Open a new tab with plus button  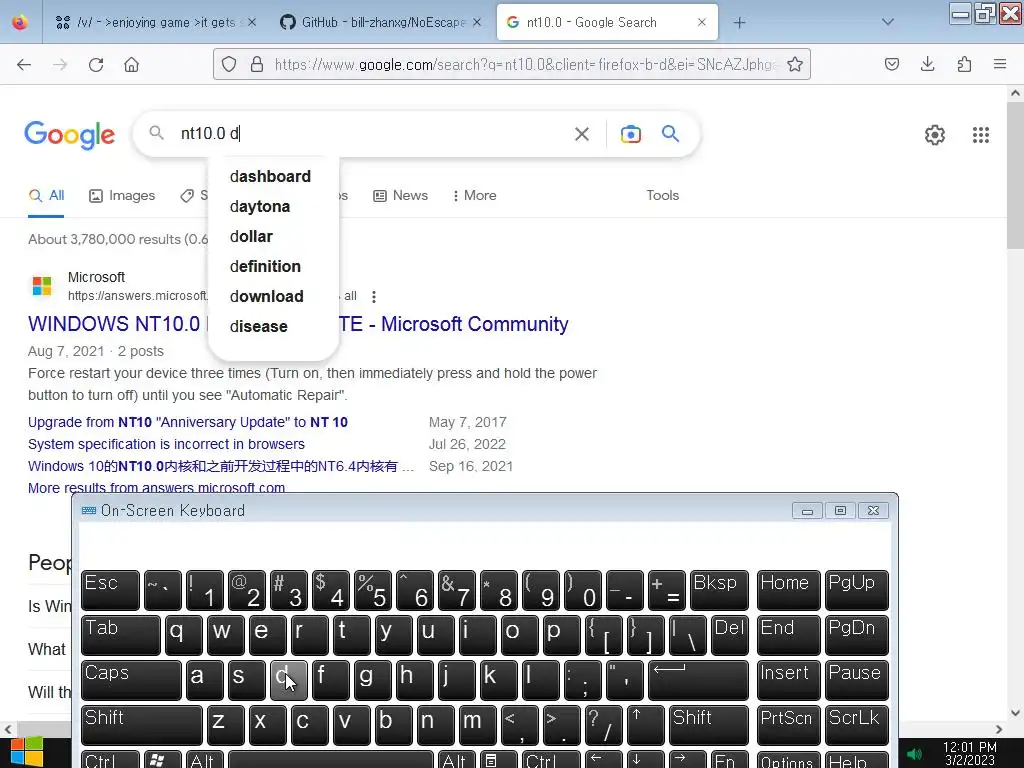tap(739, 23)
